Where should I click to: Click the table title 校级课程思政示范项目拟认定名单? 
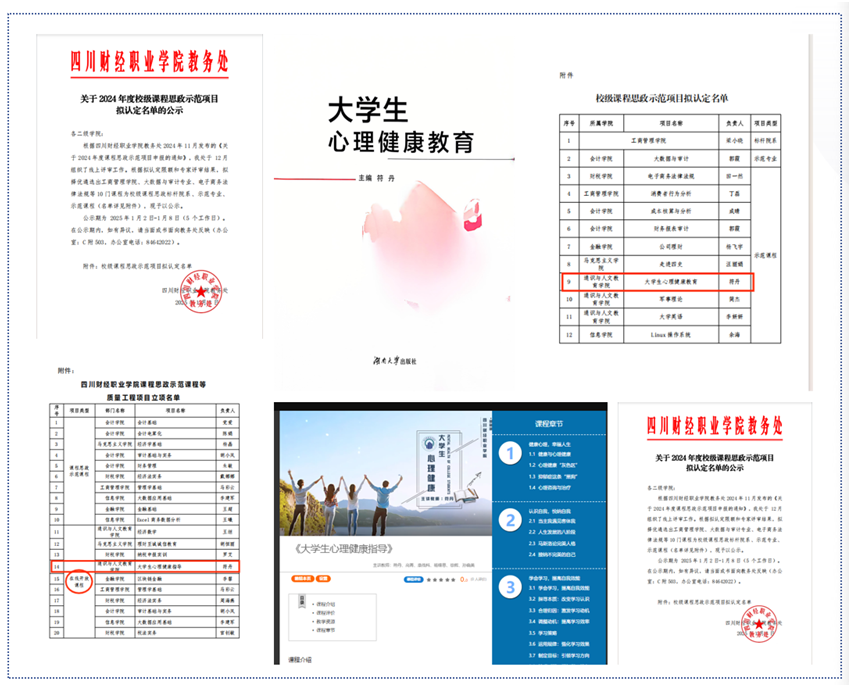[662, 98]
